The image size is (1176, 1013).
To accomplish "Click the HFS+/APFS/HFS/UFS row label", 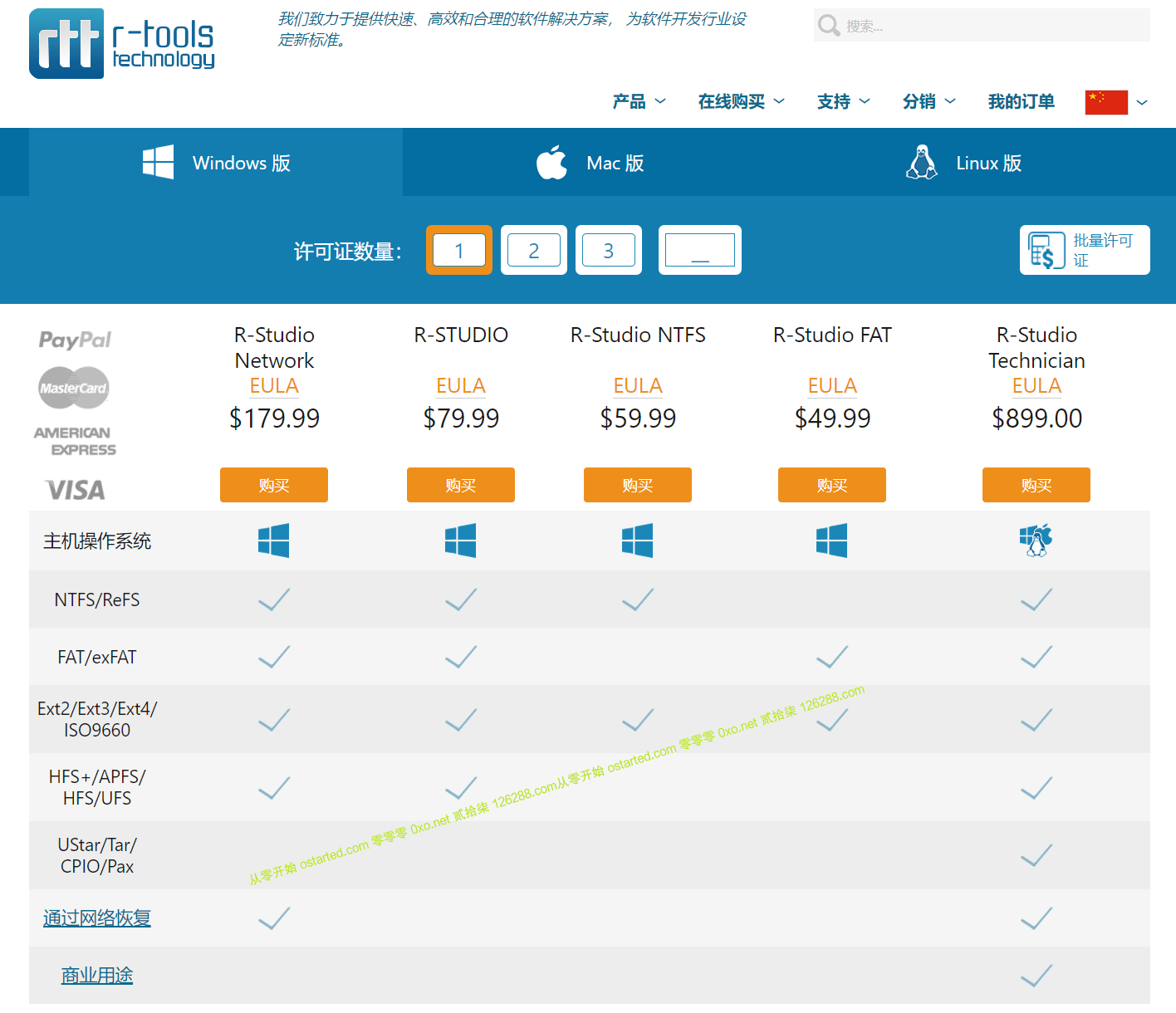I will (x=97, y=787).
